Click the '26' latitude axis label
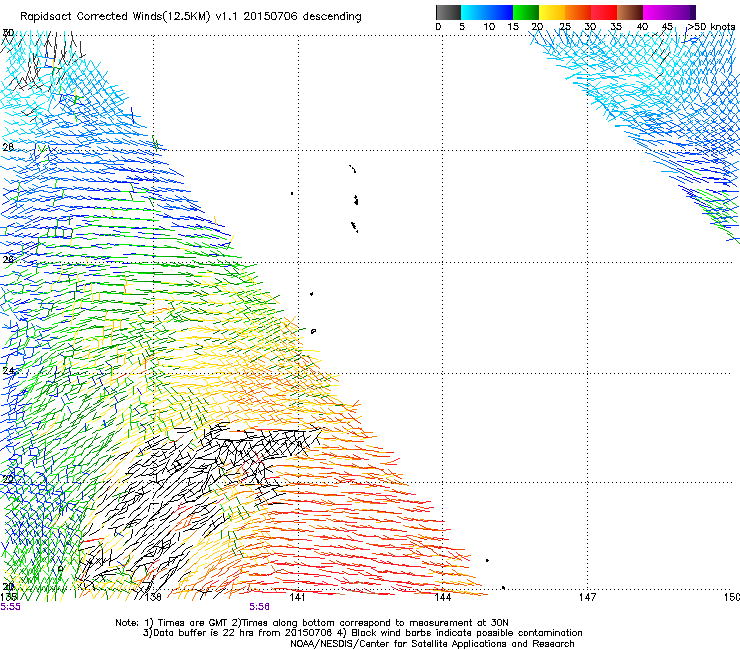 pos(8,260)
